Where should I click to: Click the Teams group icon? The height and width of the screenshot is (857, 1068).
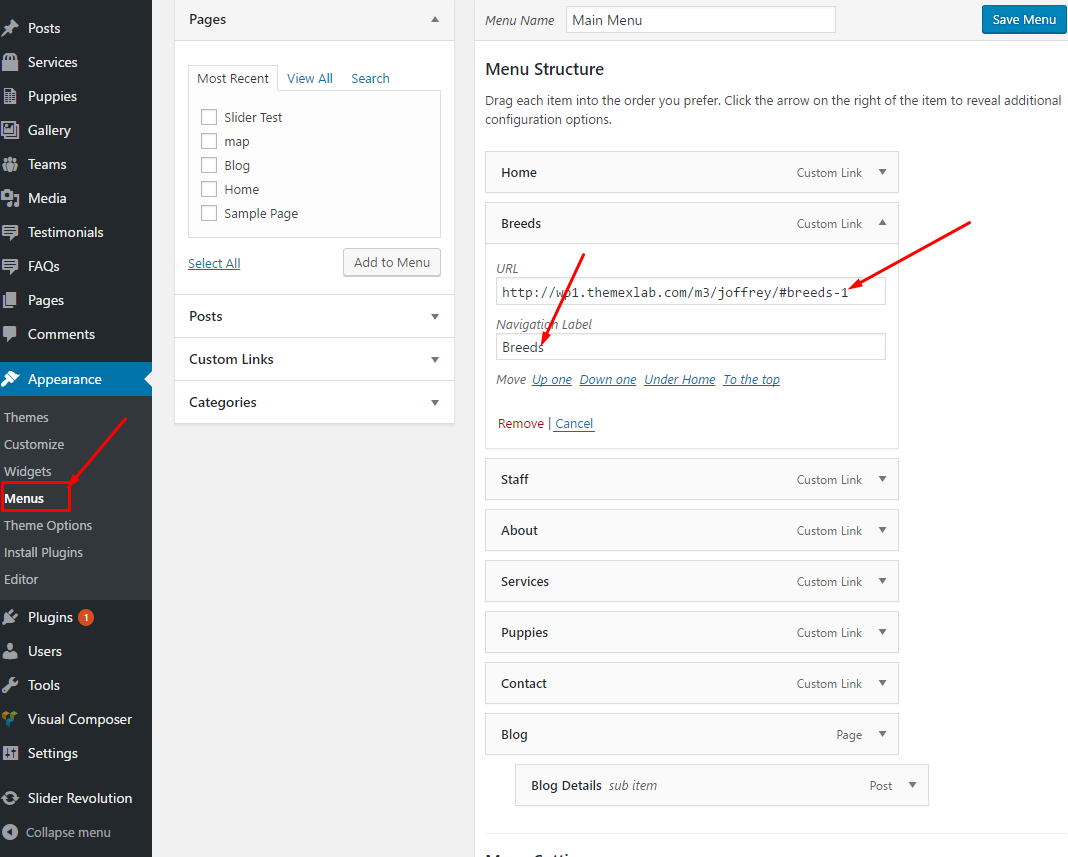[x=10, y=165]
